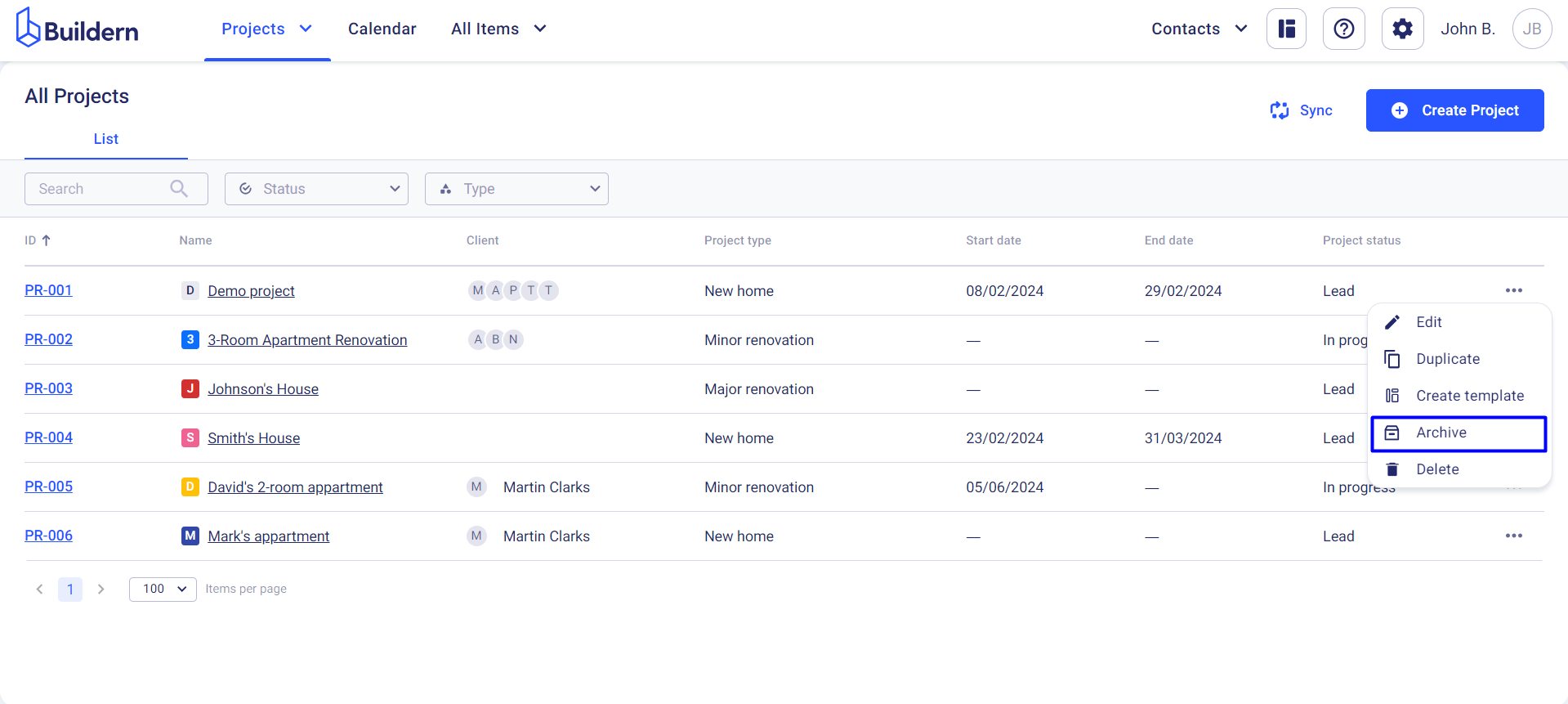This screenshot has width=1568, height=704.
Task: Click the blue 3 badge icon
Action: [190, 339]
